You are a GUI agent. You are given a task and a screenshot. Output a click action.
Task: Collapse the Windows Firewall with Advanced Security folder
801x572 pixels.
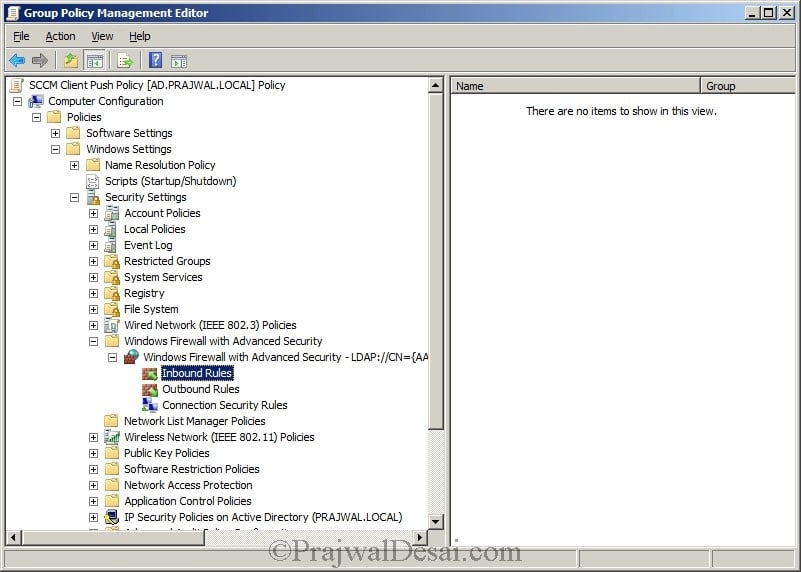[93, 341]
